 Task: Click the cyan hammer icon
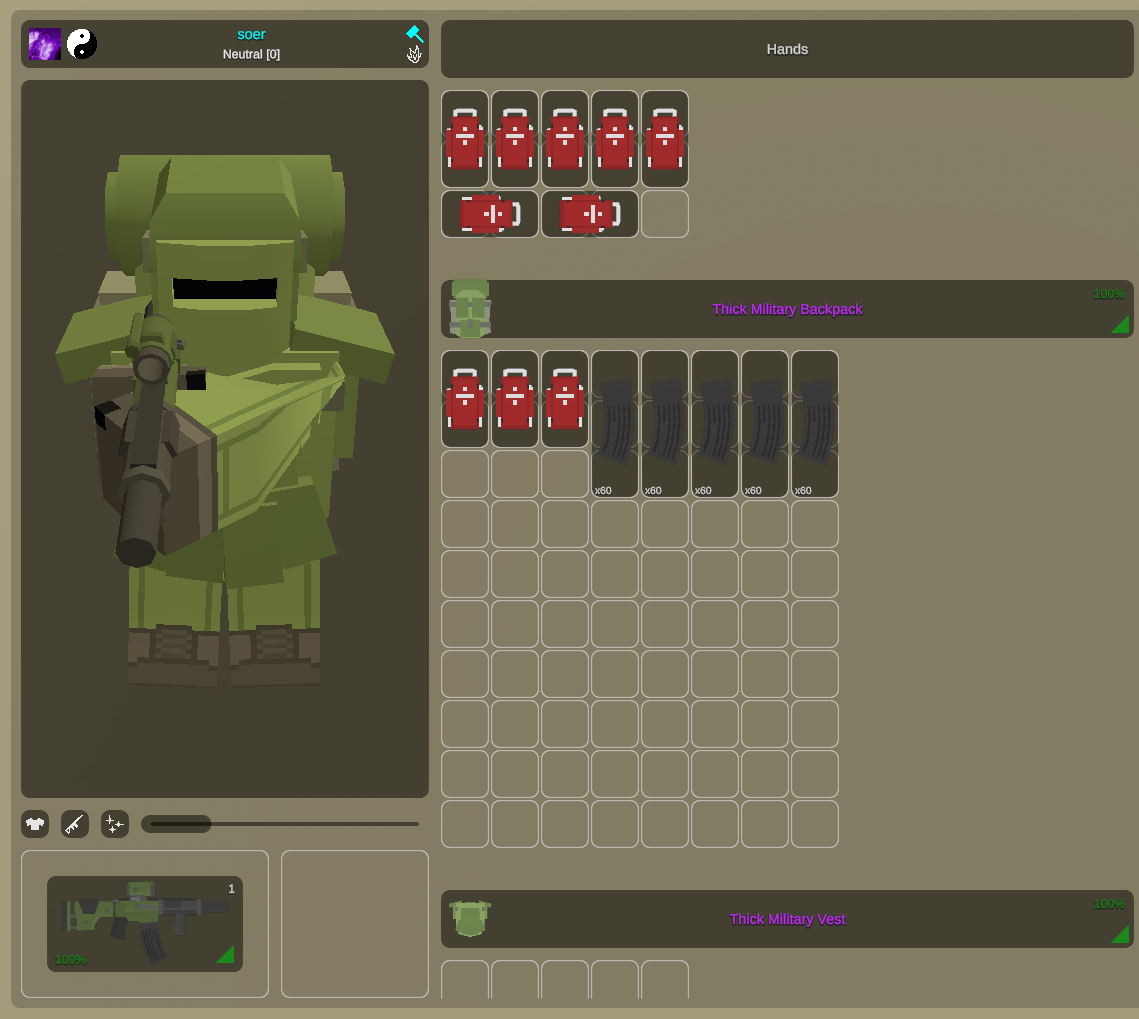(414, 33)
